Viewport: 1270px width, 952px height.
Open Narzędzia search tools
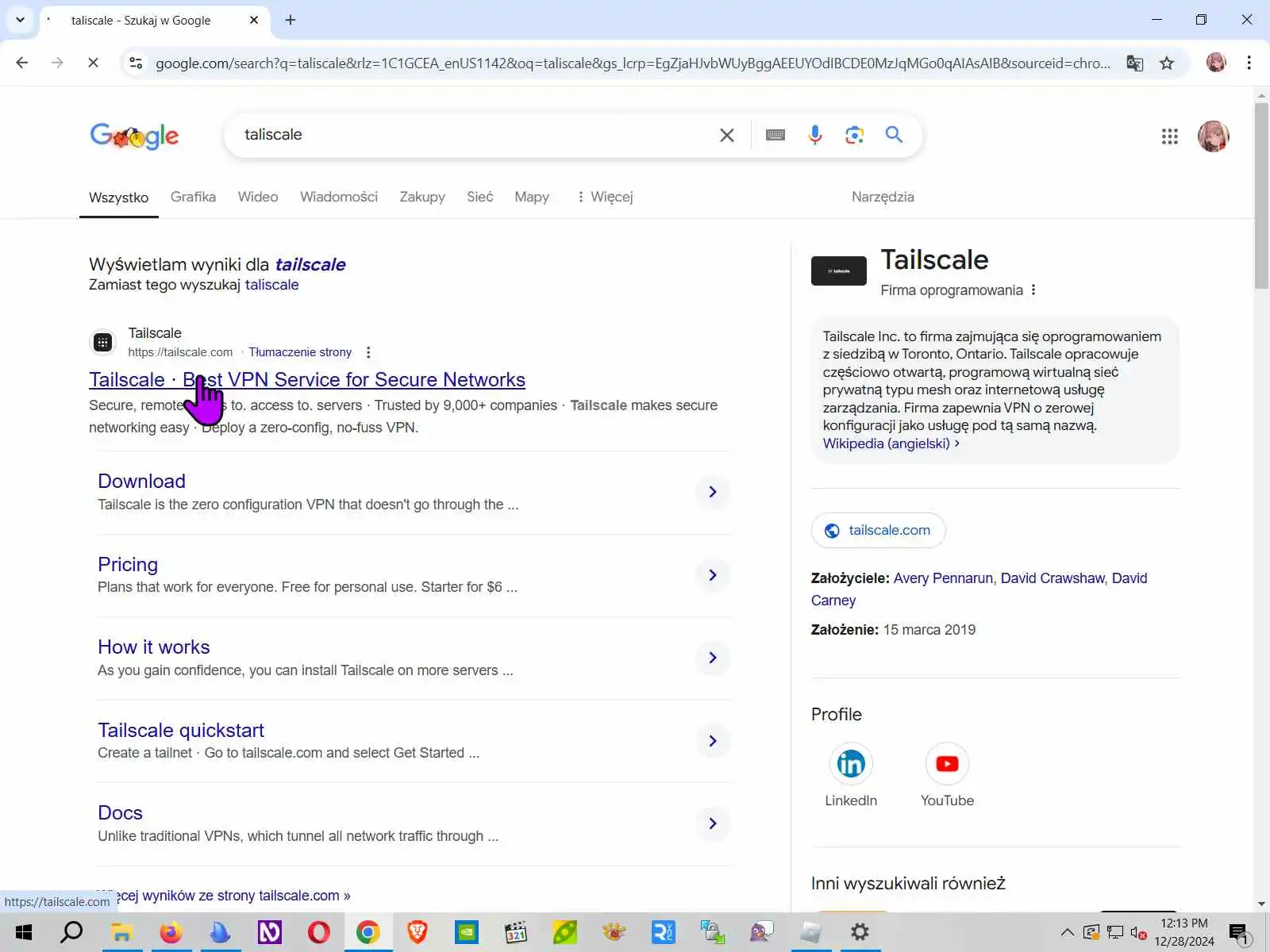point(883,197)
